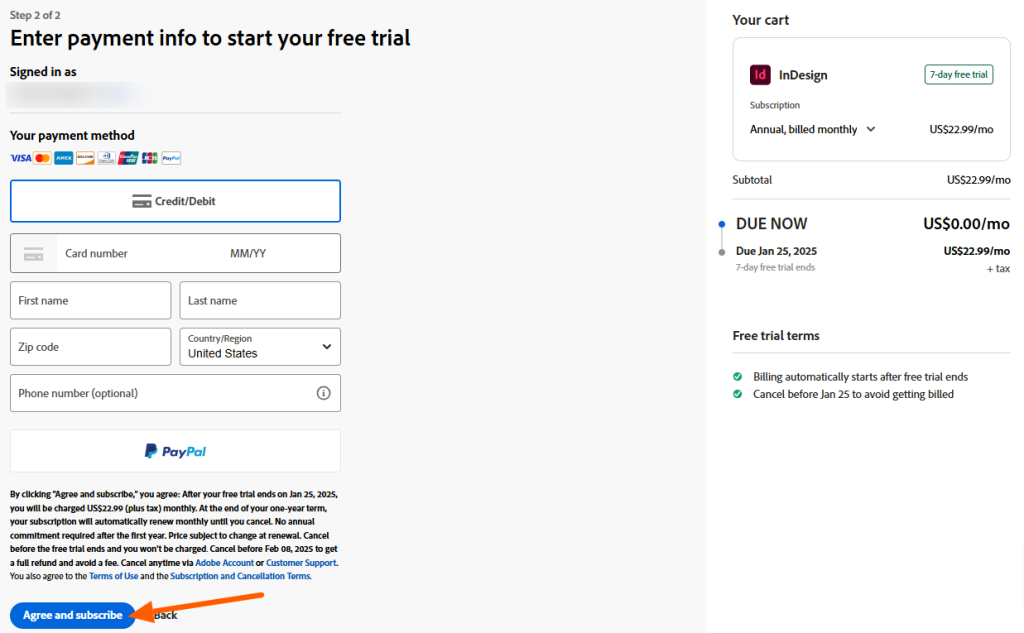Open the Terms of Use link
The width and height of the screenshot is (1024, 633).
(x=114, y=576)
